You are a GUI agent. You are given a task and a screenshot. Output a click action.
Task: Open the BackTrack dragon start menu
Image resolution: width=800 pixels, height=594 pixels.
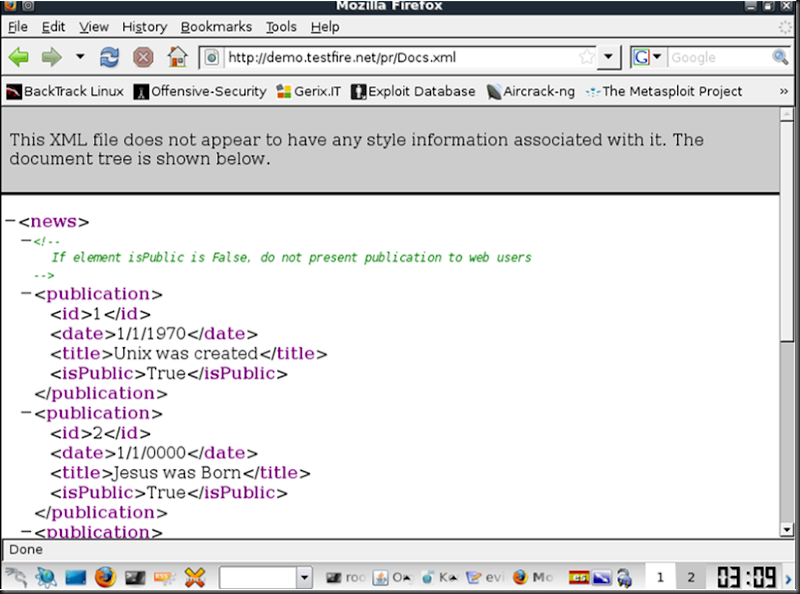point(16,577)
